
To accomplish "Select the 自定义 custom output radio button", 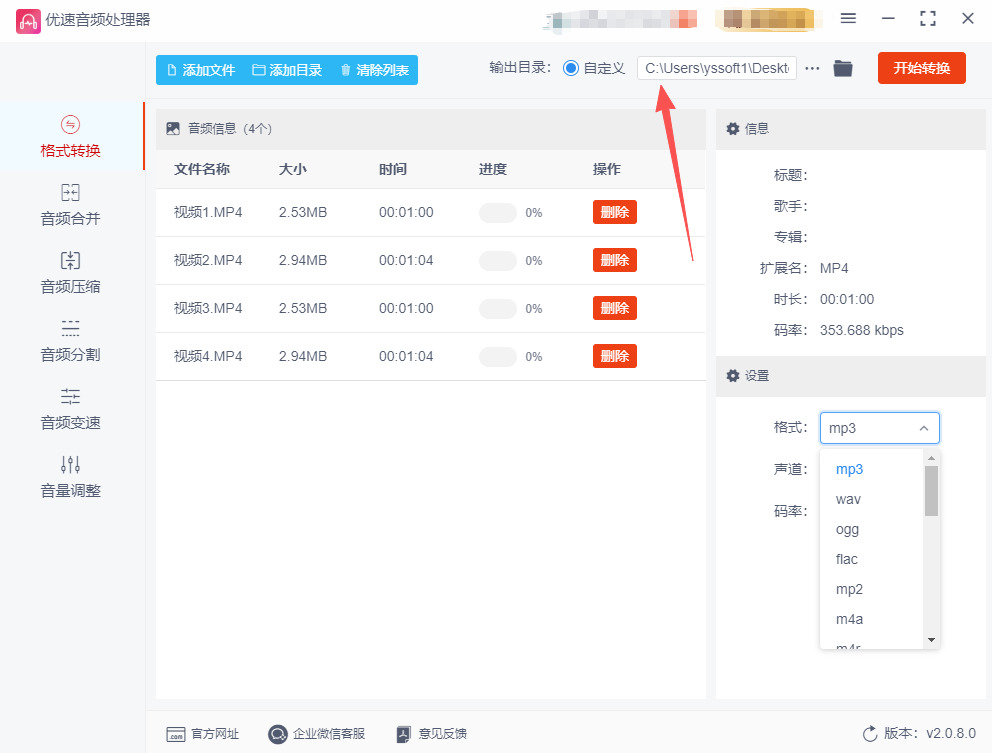I will [x=571, y=68].
